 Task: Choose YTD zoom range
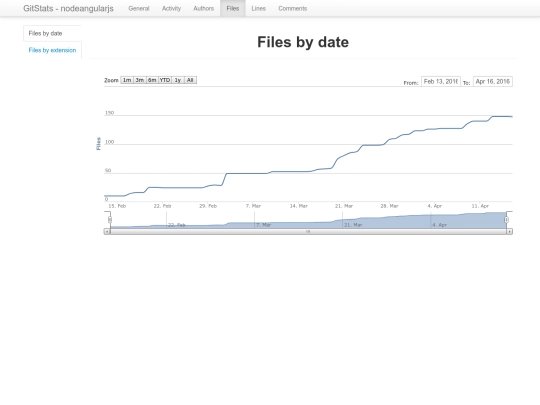click(165, 80)
